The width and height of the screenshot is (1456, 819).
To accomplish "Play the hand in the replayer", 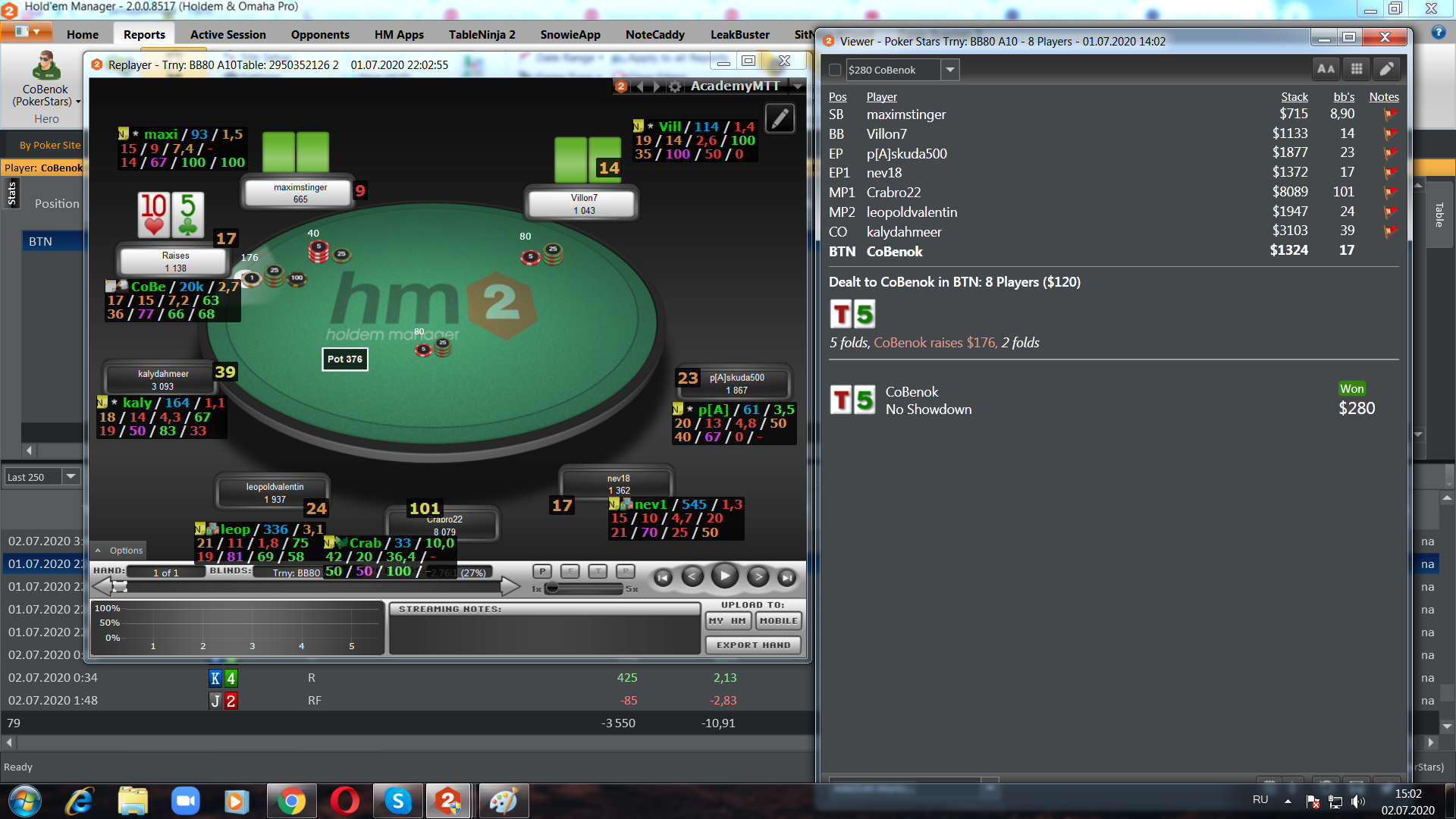I will point(725,576).
